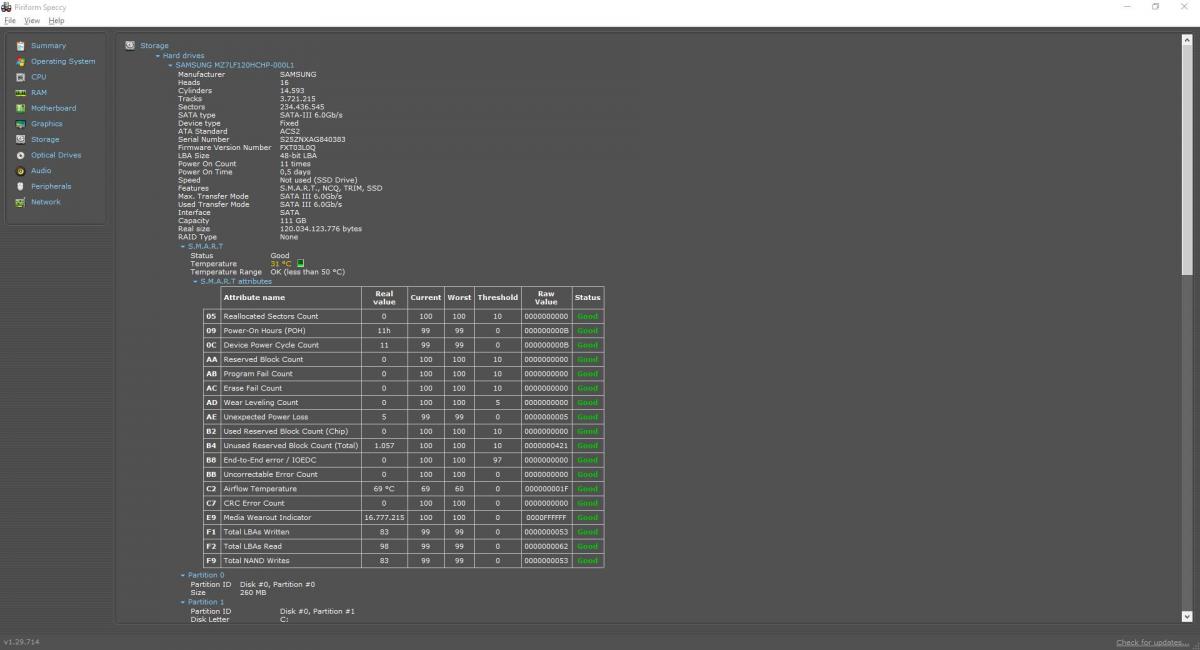Collapse the S.M.A.R.T section
Image resolution: width=1200 pixels, height=650 pixels.
click(183, 246)
